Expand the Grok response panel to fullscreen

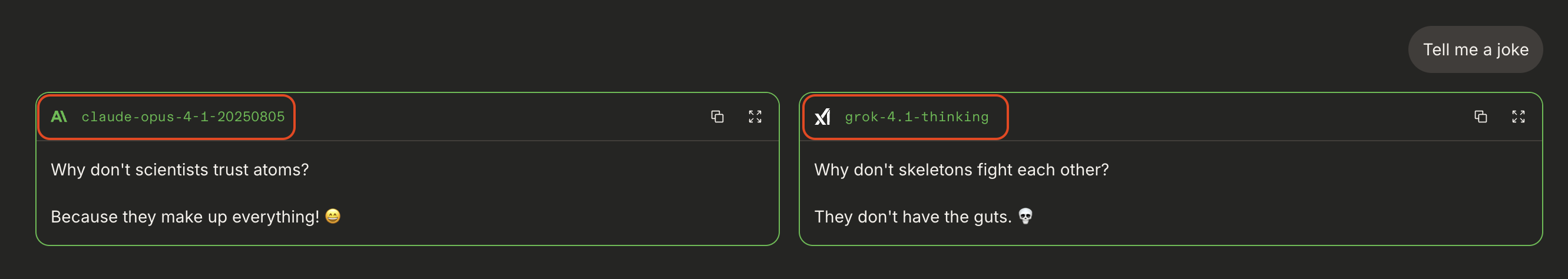pos(1518,117)
